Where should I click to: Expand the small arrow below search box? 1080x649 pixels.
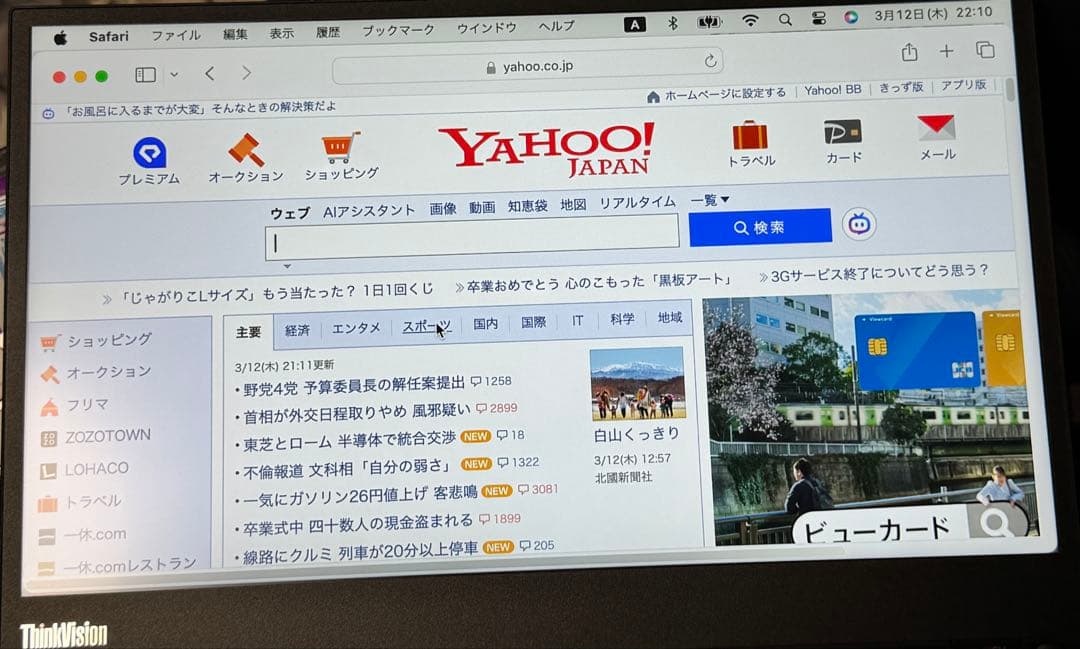[287, 266]
